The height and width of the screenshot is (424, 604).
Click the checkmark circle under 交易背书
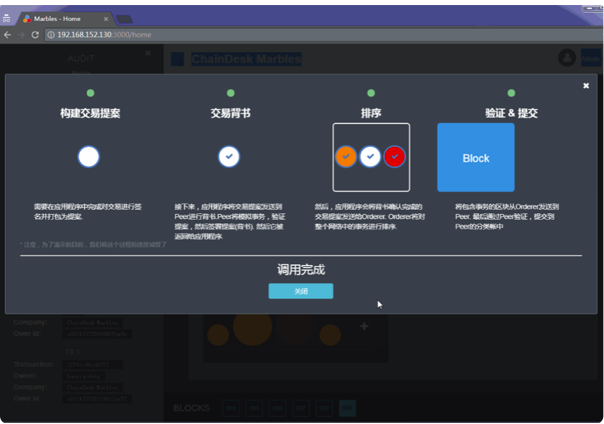[x=229, y=156]
